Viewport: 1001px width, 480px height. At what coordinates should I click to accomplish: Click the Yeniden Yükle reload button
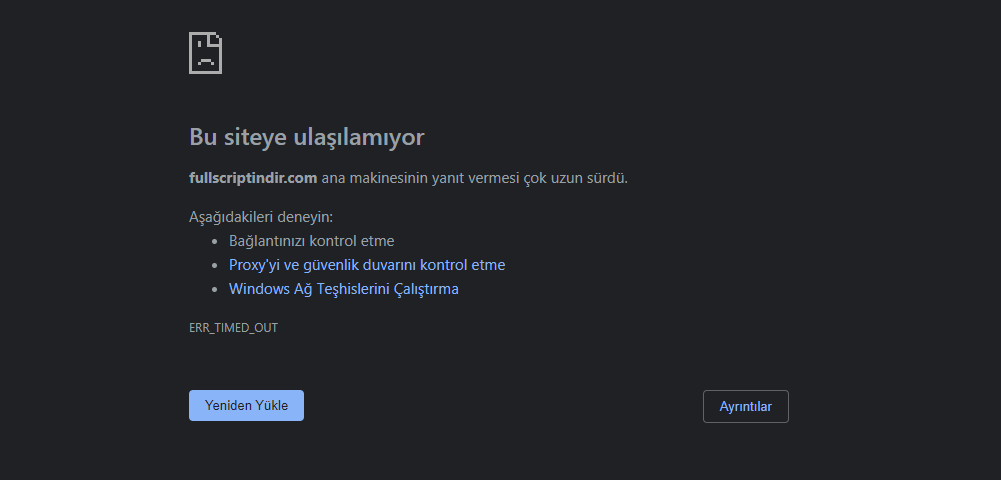pyautogui.click(x=246, y=405)
